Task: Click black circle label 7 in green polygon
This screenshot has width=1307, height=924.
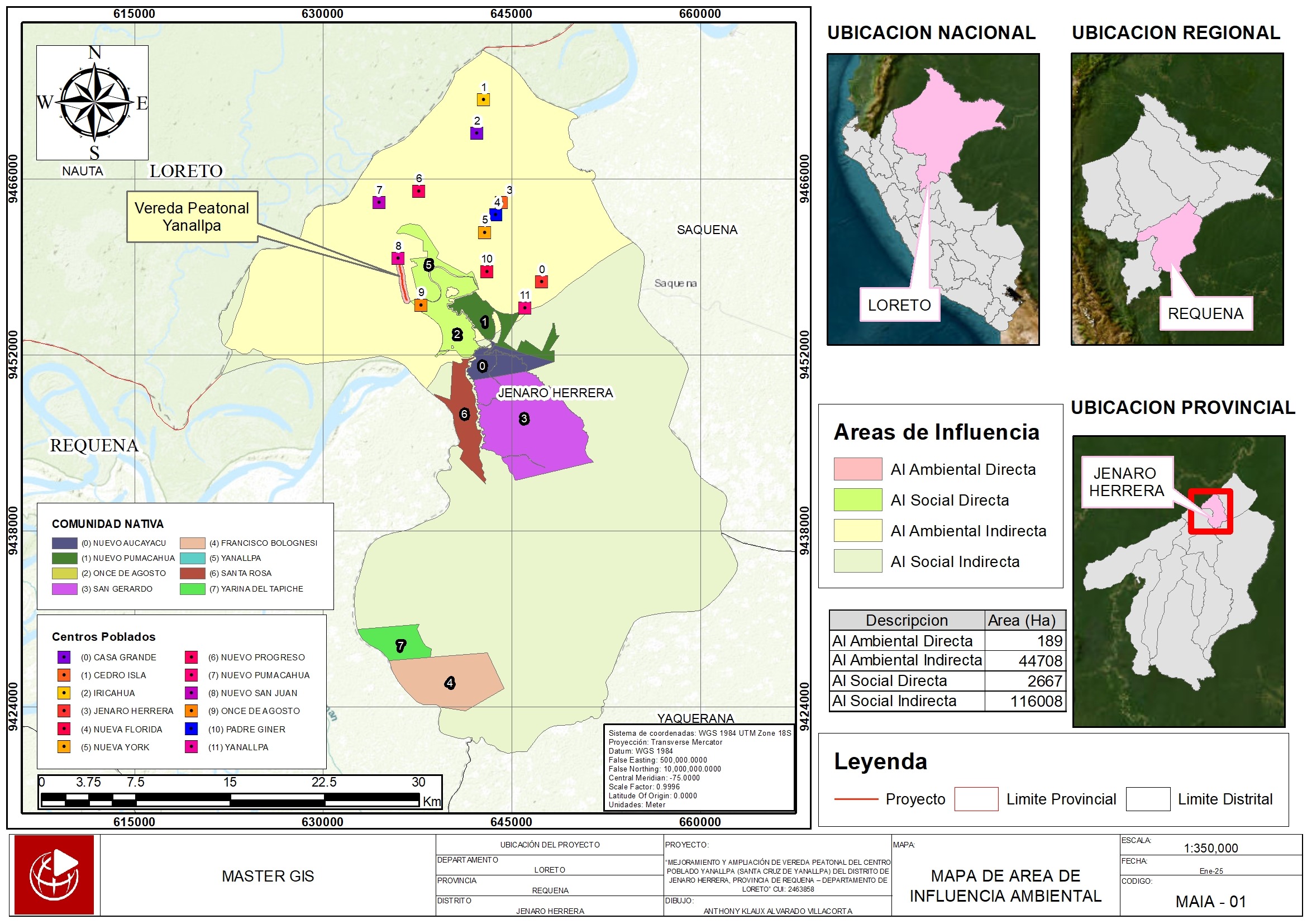Action: 400,646
